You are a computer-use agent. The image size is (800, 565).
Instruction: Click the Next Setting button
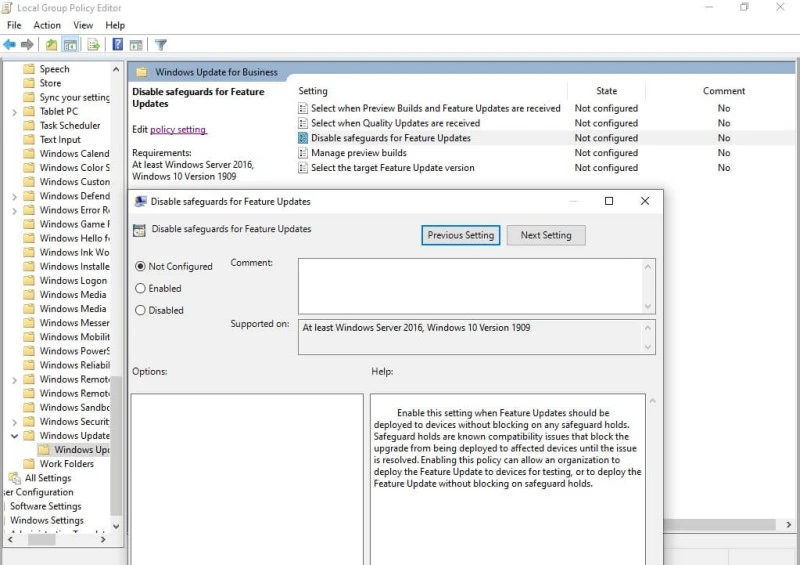coord(545,235)
